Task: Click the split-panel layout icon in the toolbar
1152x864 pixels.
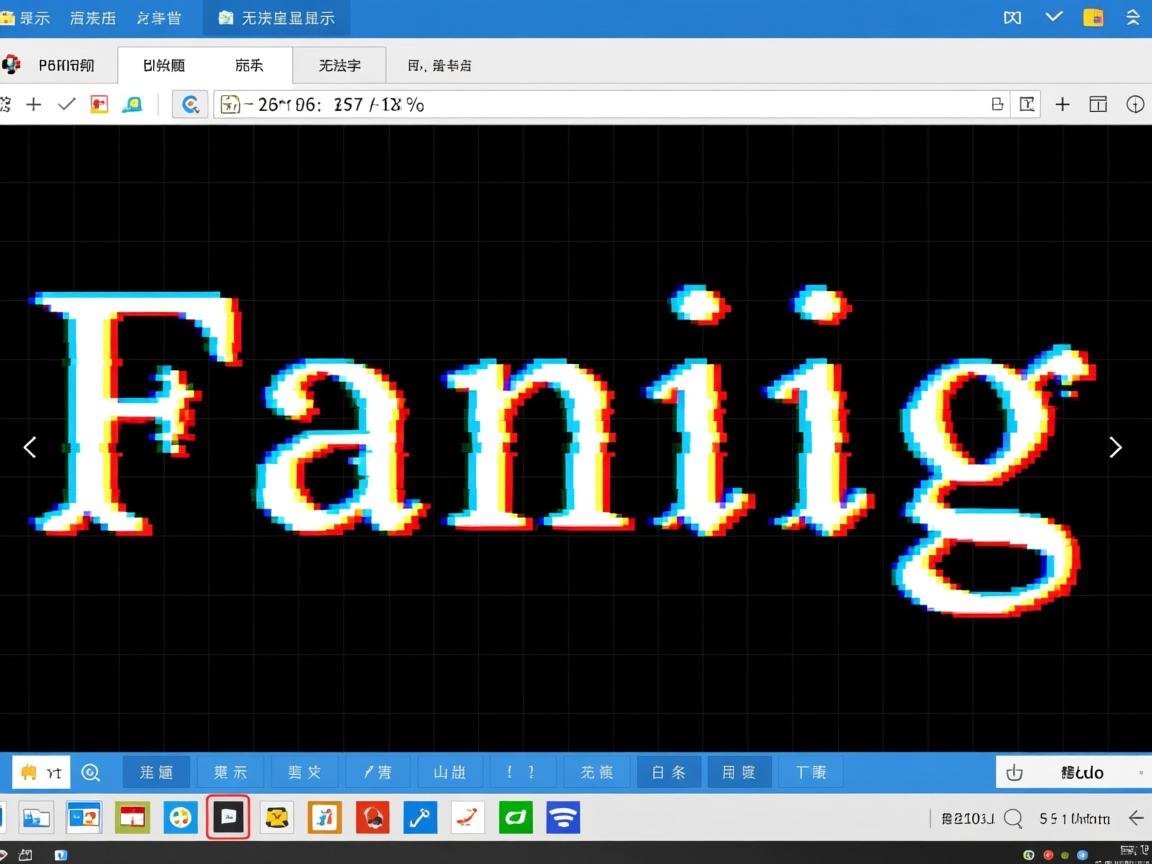Action: click(1098, 104)
